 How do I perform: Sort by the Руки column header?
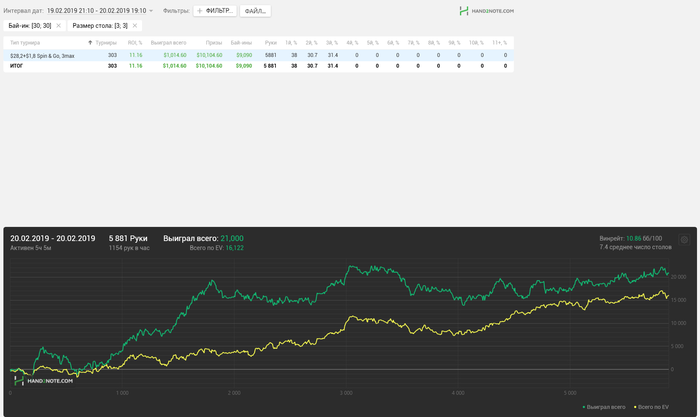271,43
